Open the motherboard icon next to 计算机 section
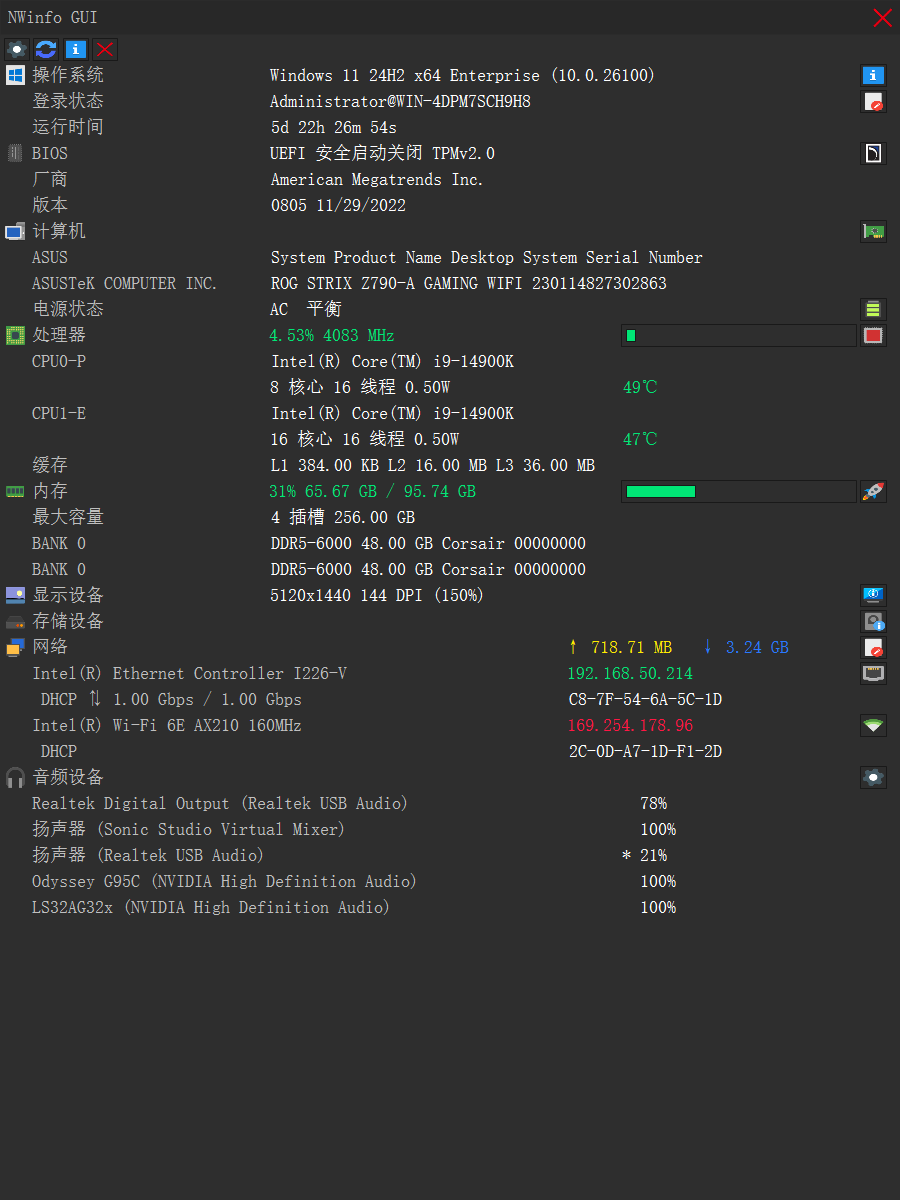 872,231
